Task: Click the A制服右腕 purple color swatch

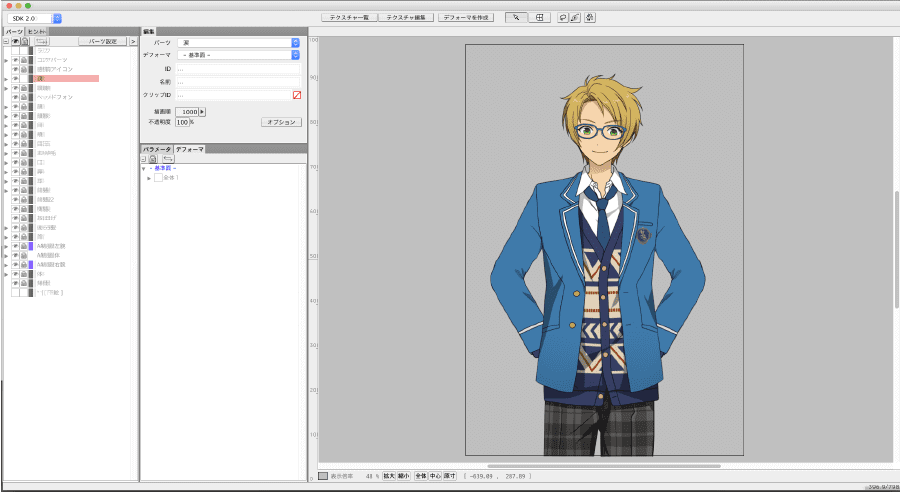Action: [x=31, y=265]
